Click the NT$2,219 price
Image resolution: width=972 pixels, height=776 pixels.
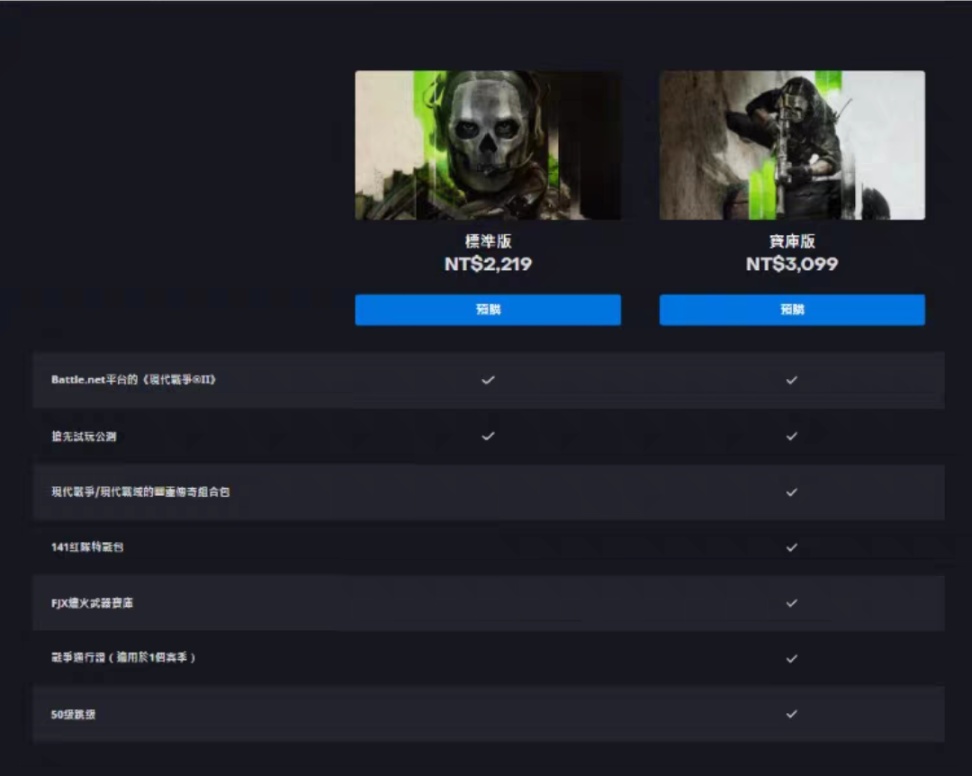488,264
